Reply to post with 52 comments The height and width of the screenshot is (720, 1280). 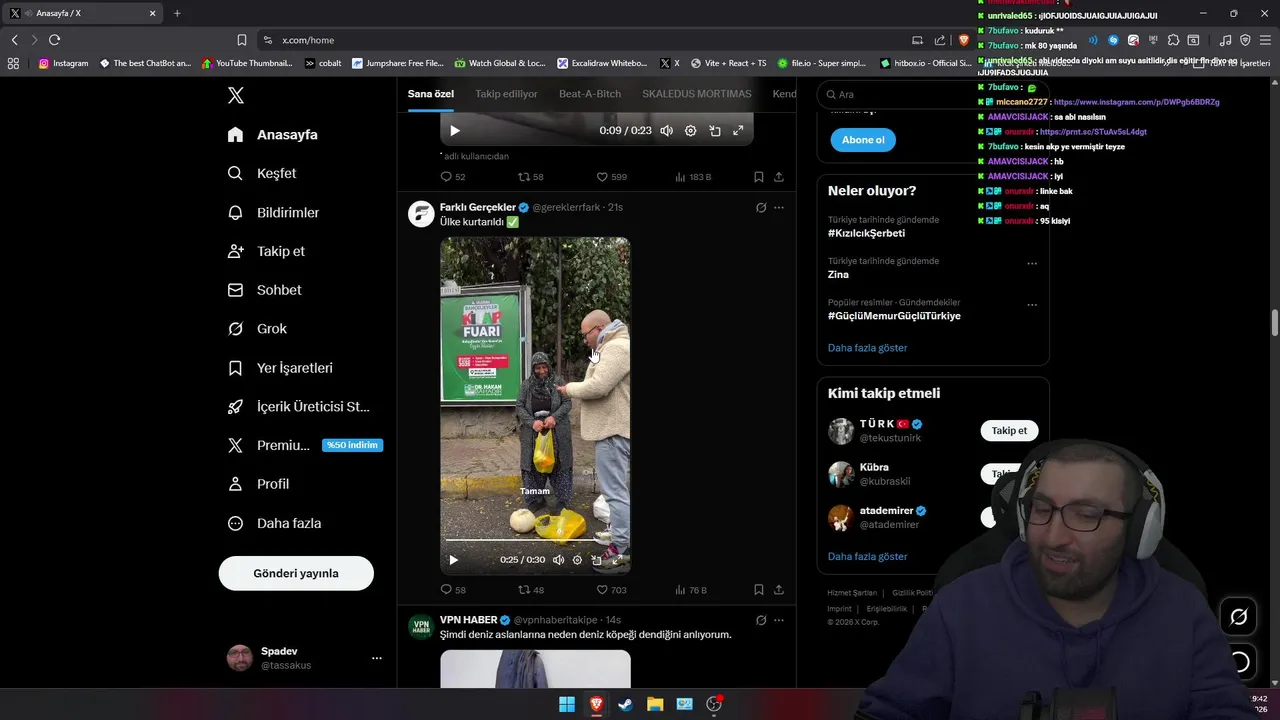tap(453, 177)
